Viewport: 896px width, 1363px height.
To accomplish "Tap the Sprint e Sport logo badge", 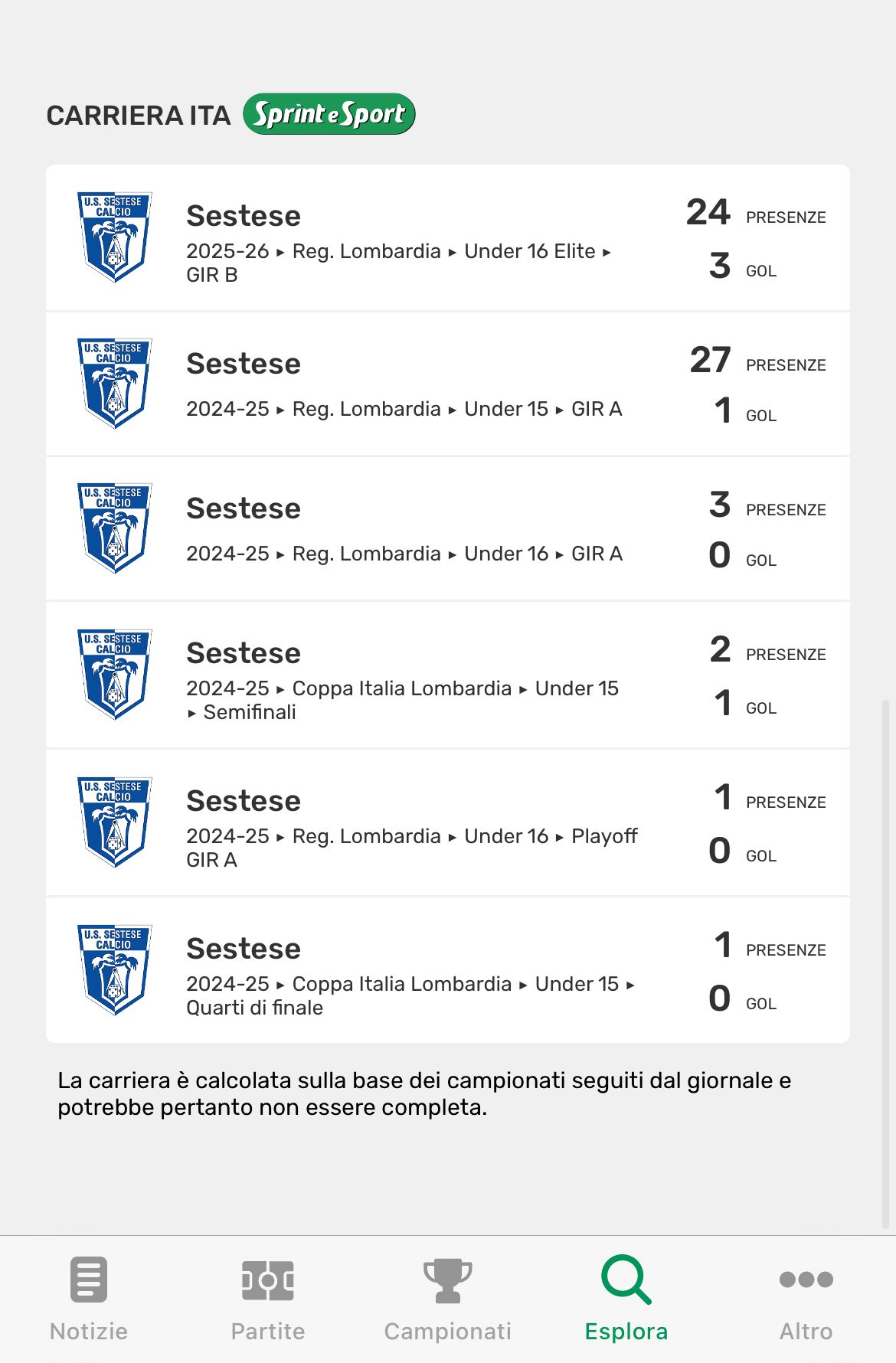I will coord(329,114).
